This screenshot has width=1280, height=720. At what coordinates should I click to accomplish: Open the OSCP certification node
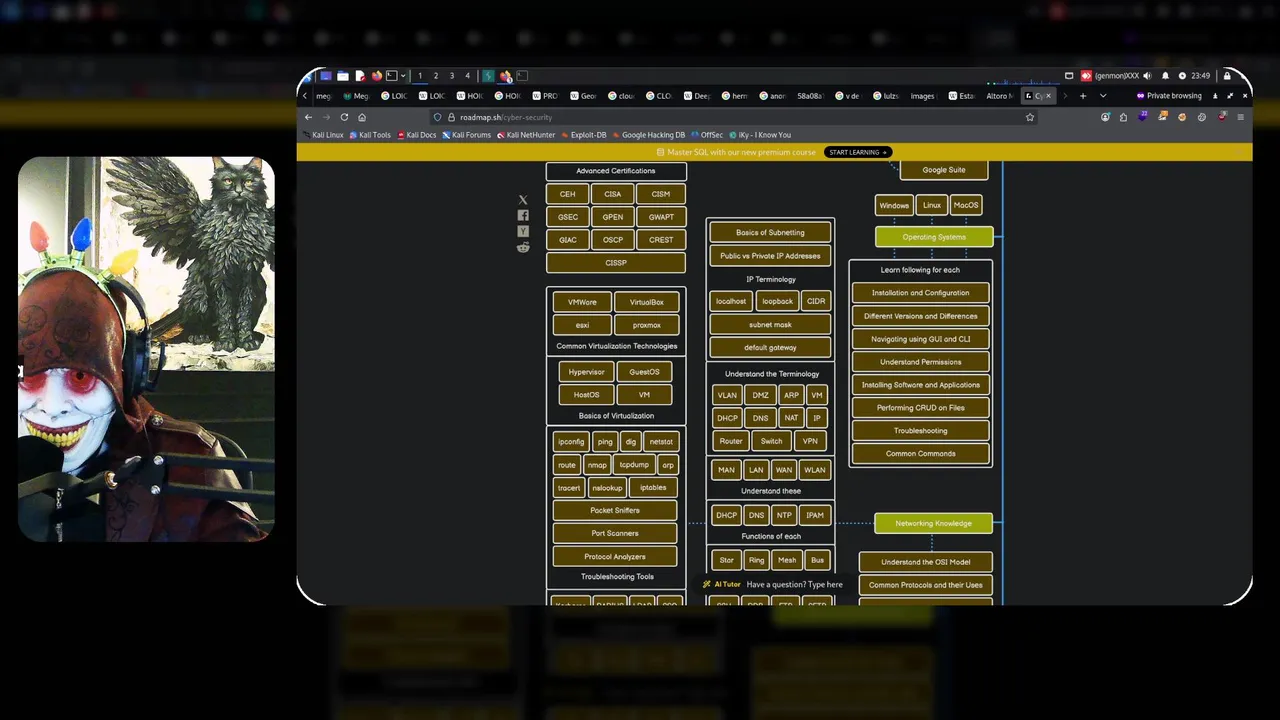[613, 240]
